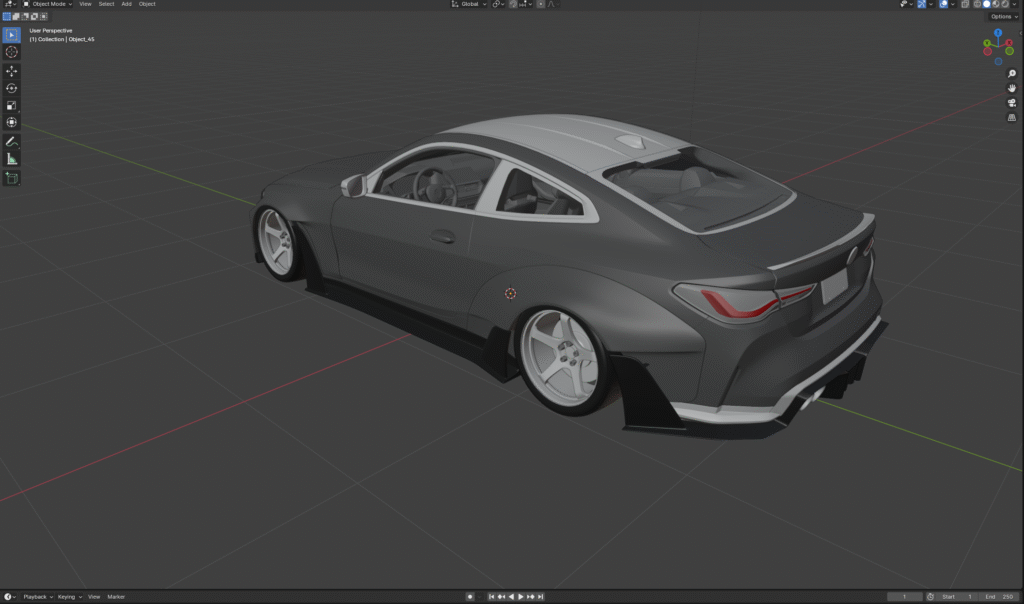
Task: Open the Object menu
Action: coord(147,4)
